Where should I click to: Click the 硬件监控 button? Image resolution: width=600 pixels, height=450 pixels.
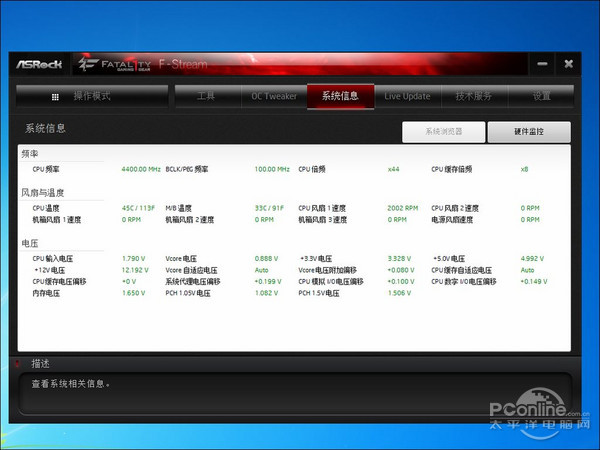[x=529, y=132]
